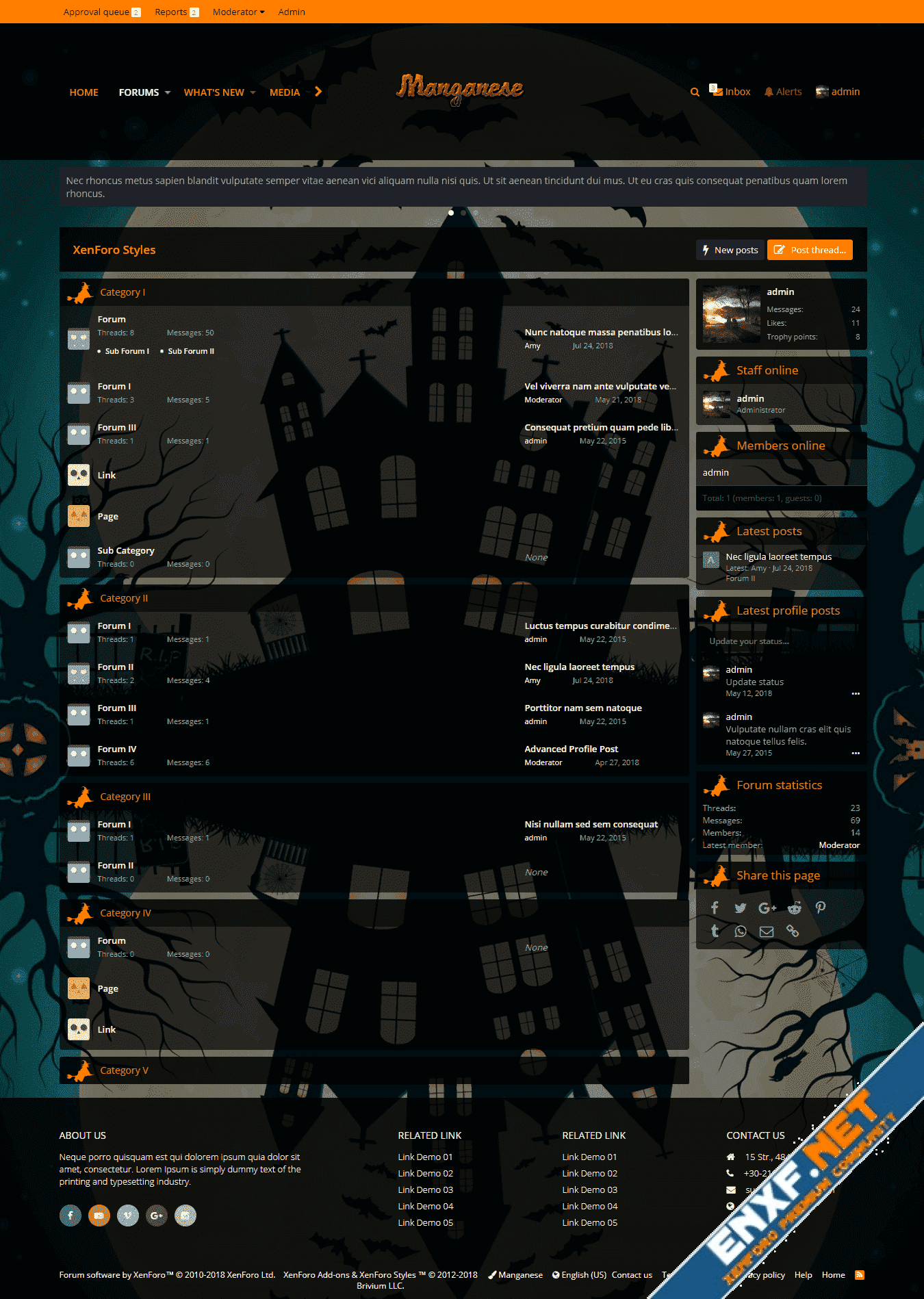Go to Approval queue in staff bar

point(97,12)
